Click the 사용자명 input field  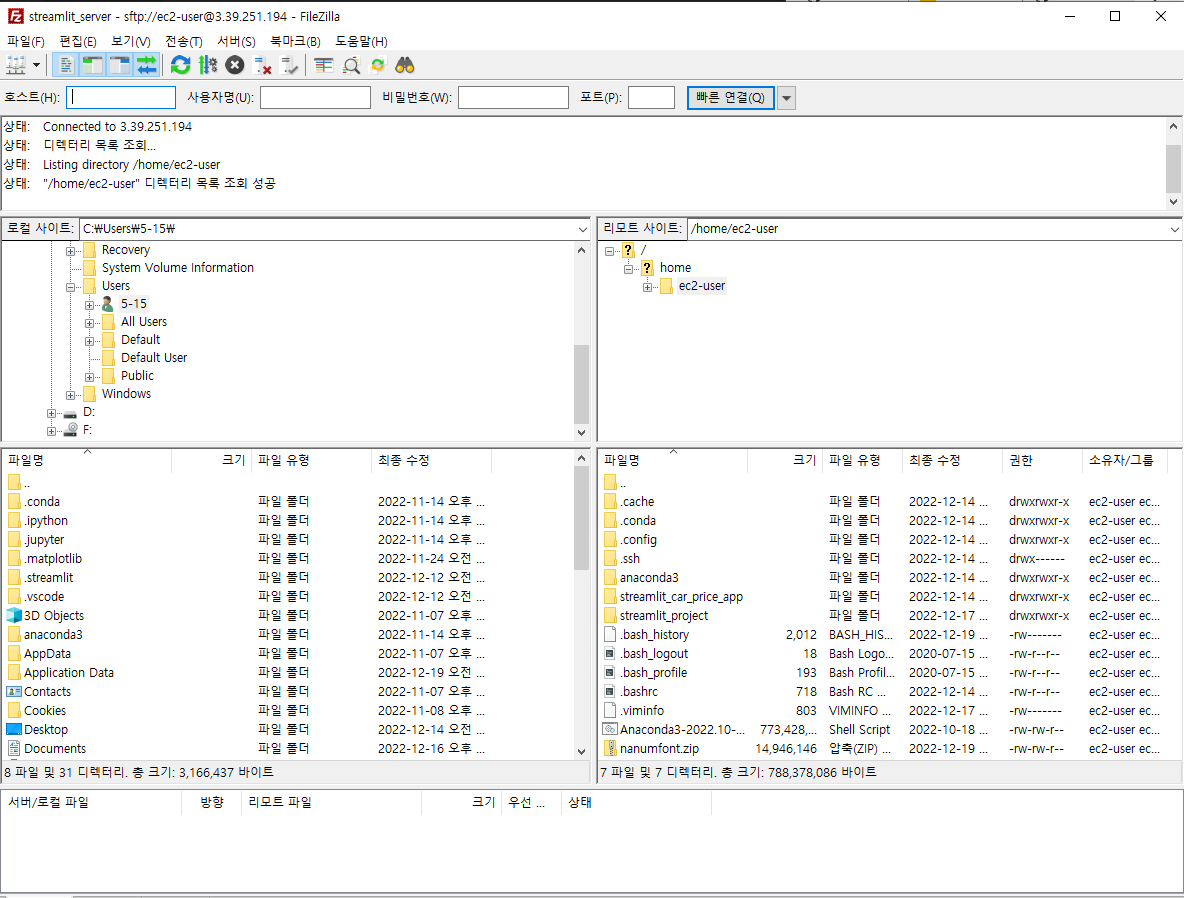tap(316, 97)
